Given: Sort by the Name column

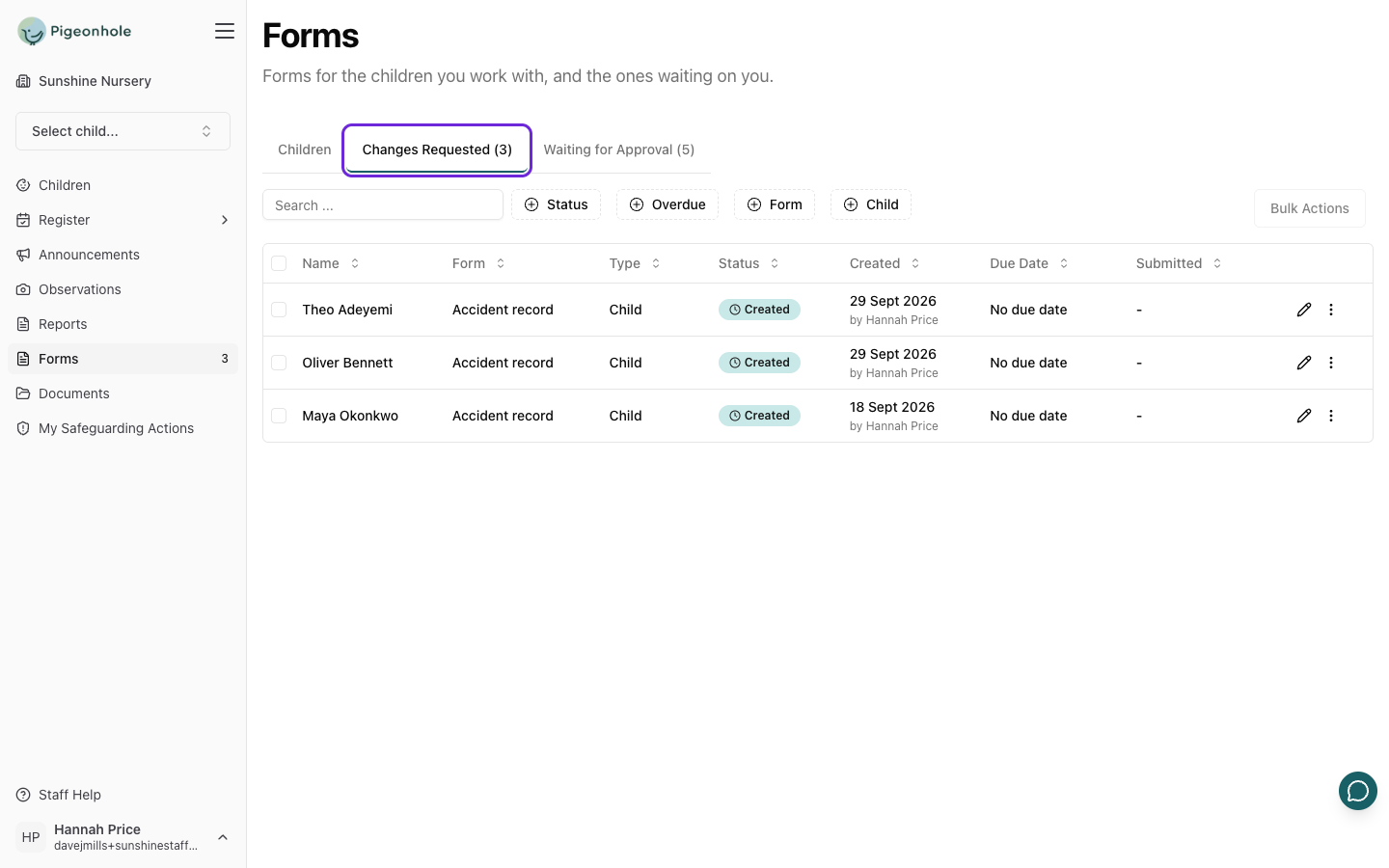Looking at the screenshot, I should 331,263.
